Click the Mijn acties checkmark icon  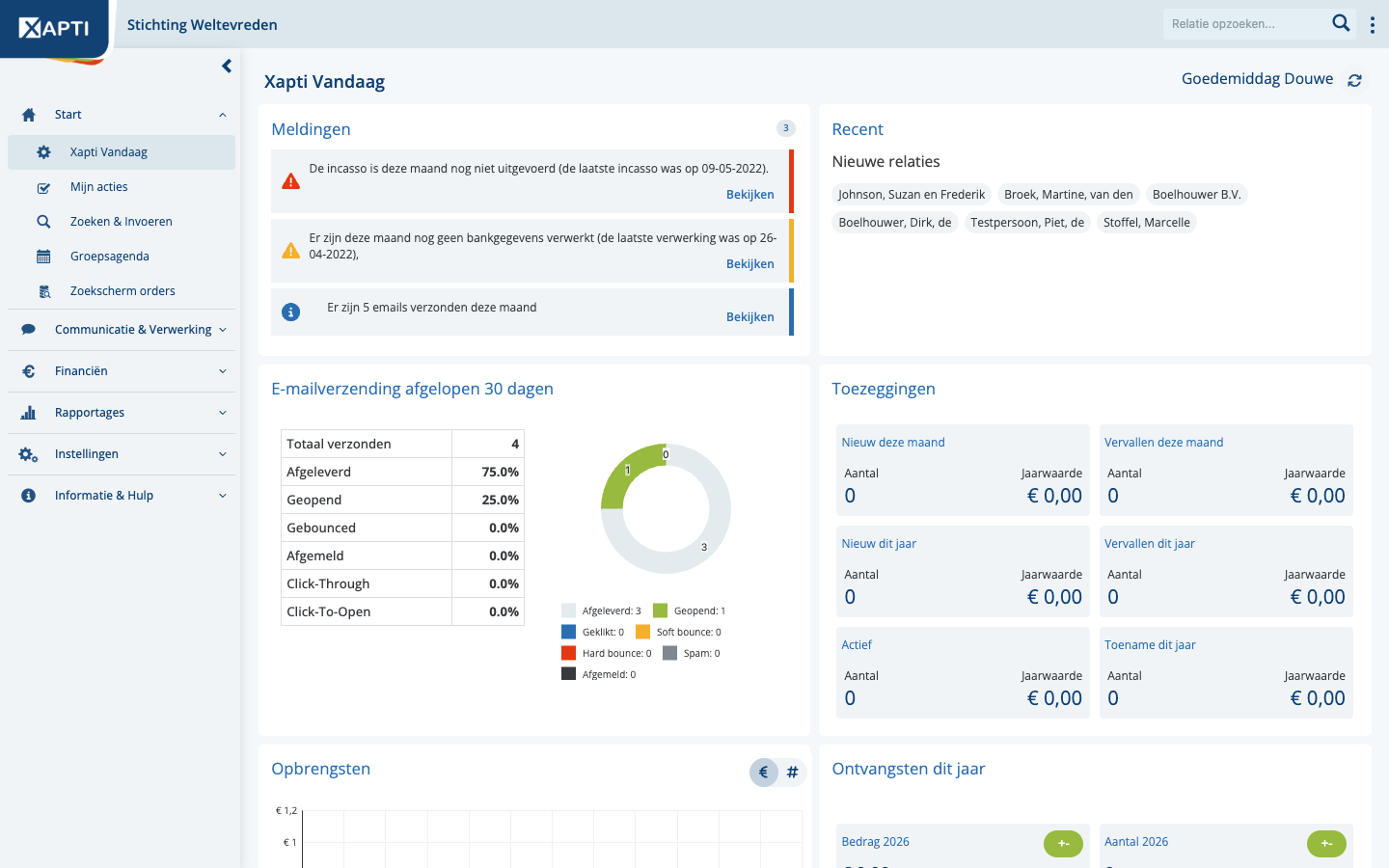43,188
